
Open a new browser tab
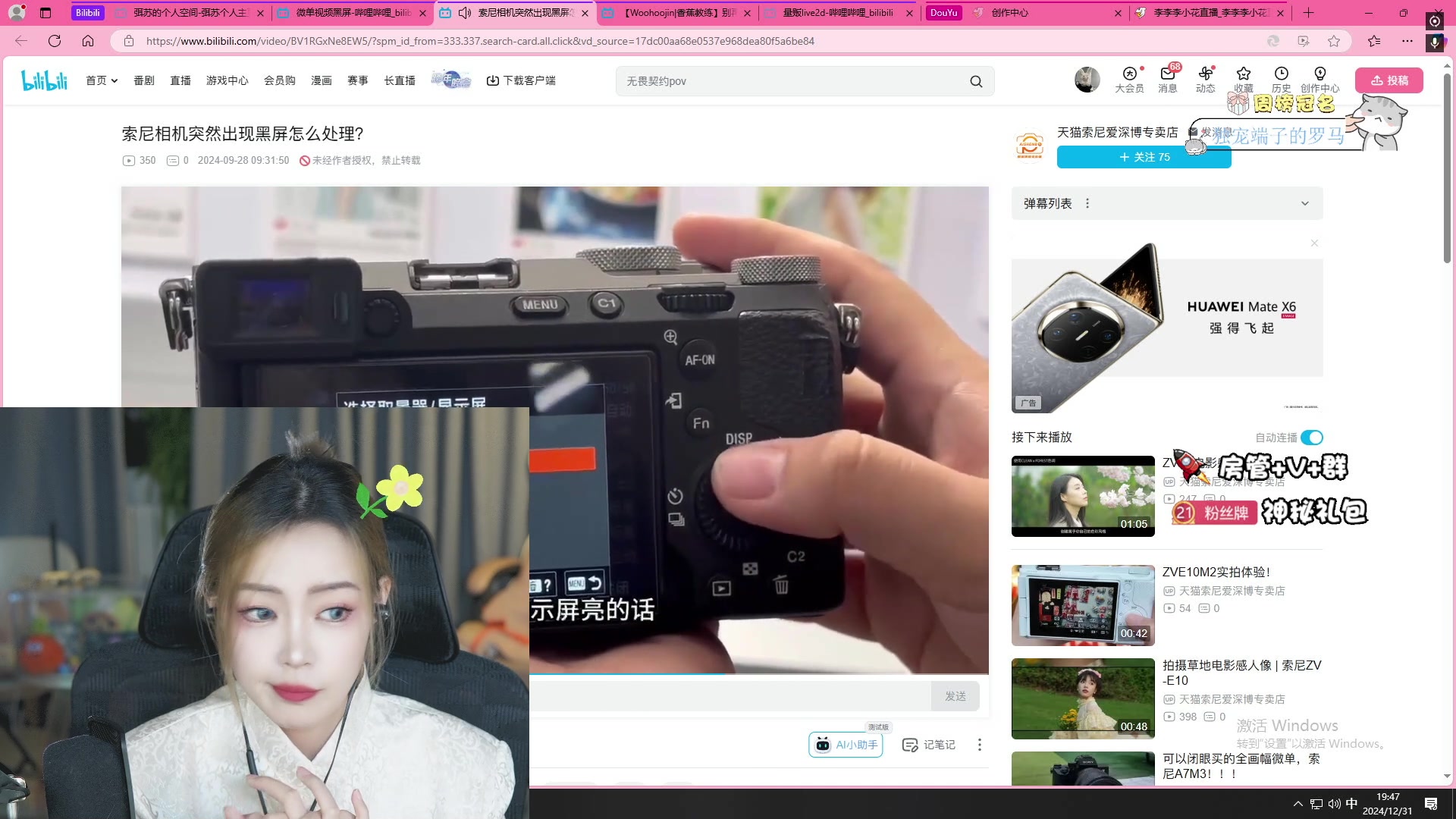(x=1308, y=13)
